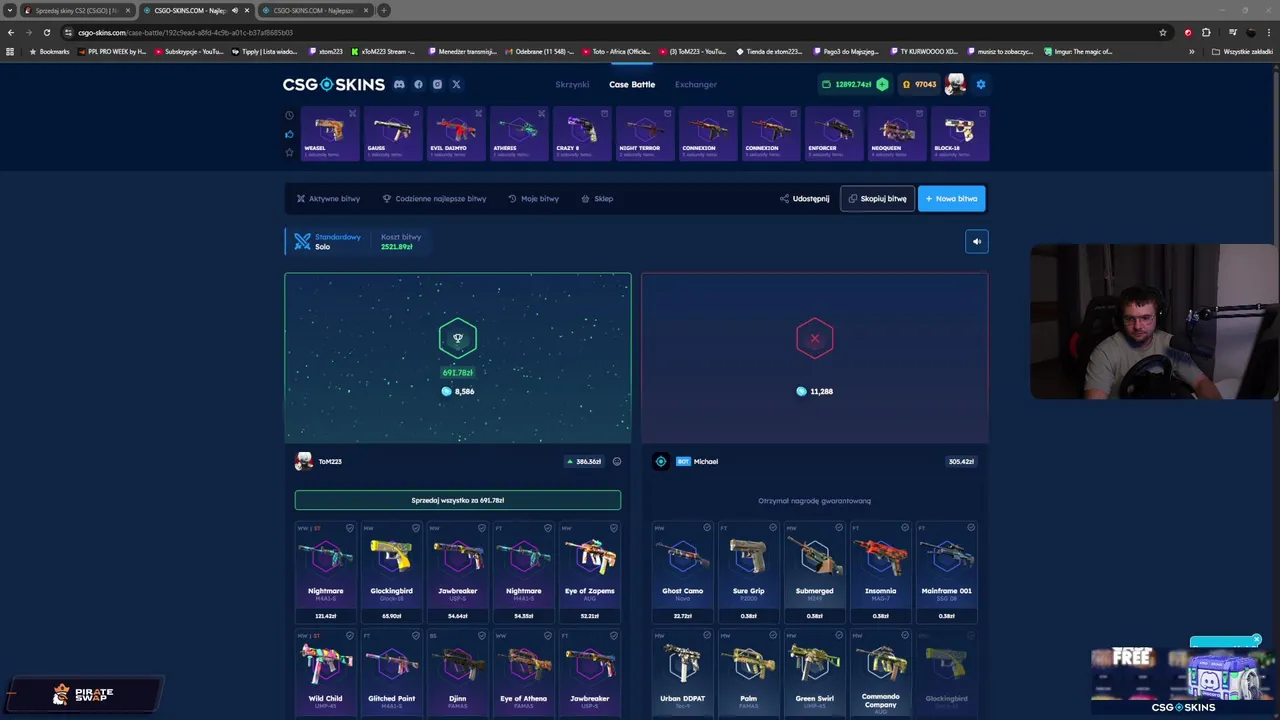Click the smiley emoji icon beside ToM223
This screenshot has width=1280, height=720.
[x=617, y=461]
